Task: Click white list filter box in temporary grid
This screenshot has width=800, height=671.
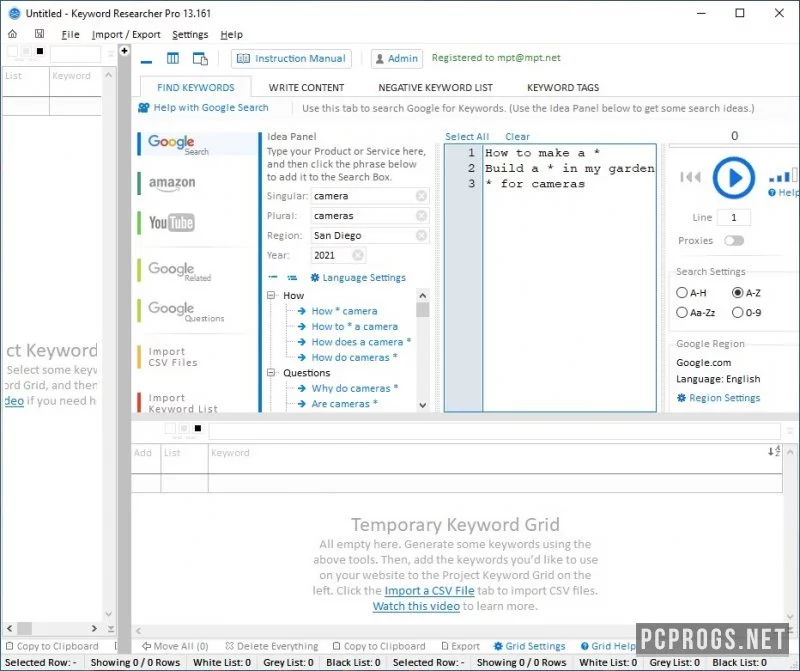Action: [170, 428]
